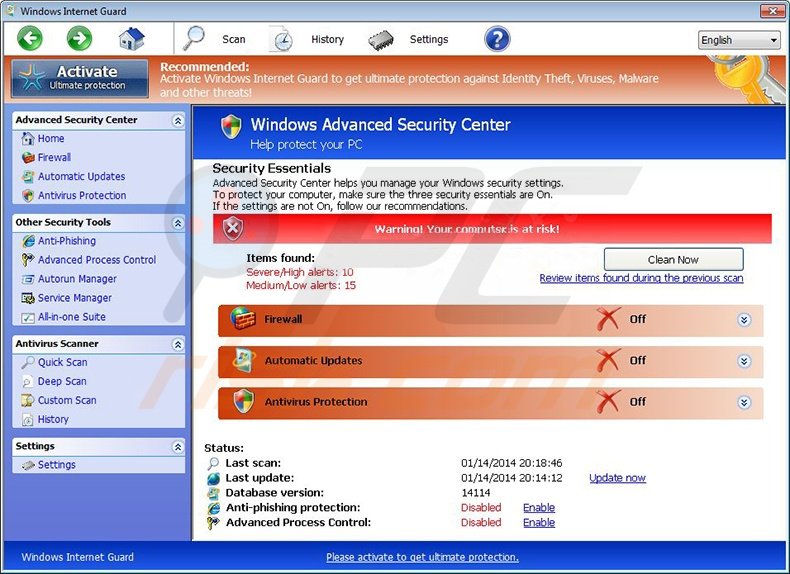Select All-in-one Suite in sidebar
The image size is (790, 574).
coord(72,317)
